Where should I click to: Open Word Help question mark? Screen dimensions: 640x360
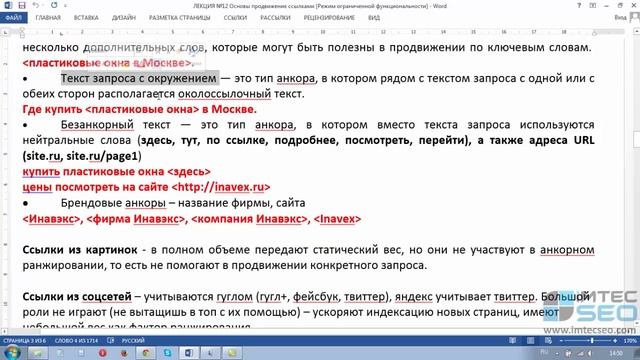click(579, 6)
